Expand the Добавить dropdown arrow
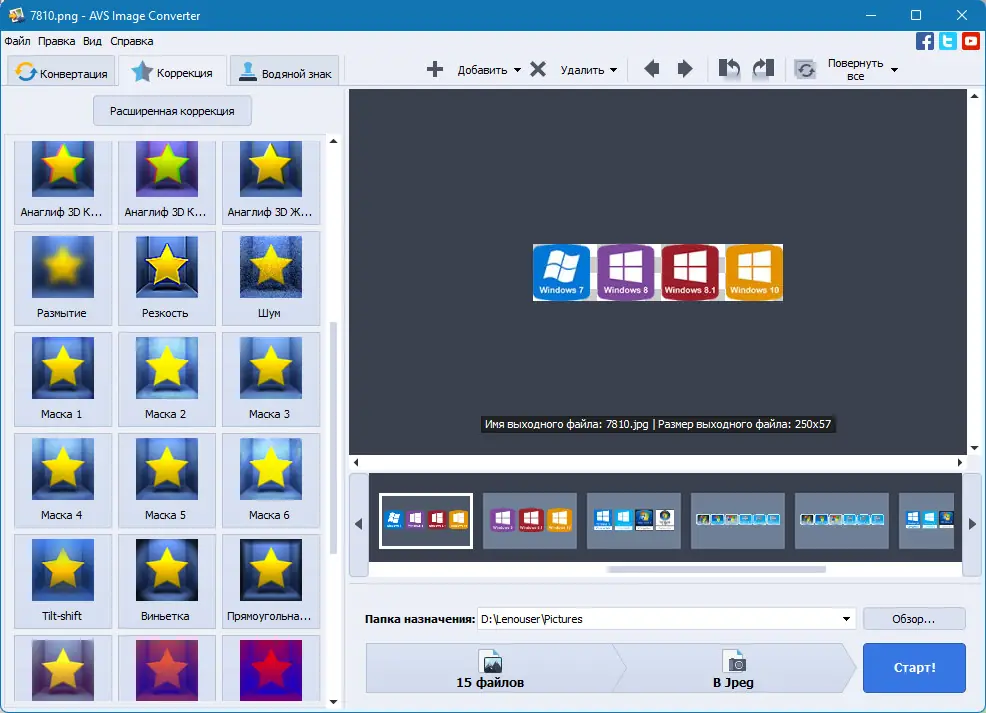Screen dimensions: 986x713 click(x=518, y=70)
